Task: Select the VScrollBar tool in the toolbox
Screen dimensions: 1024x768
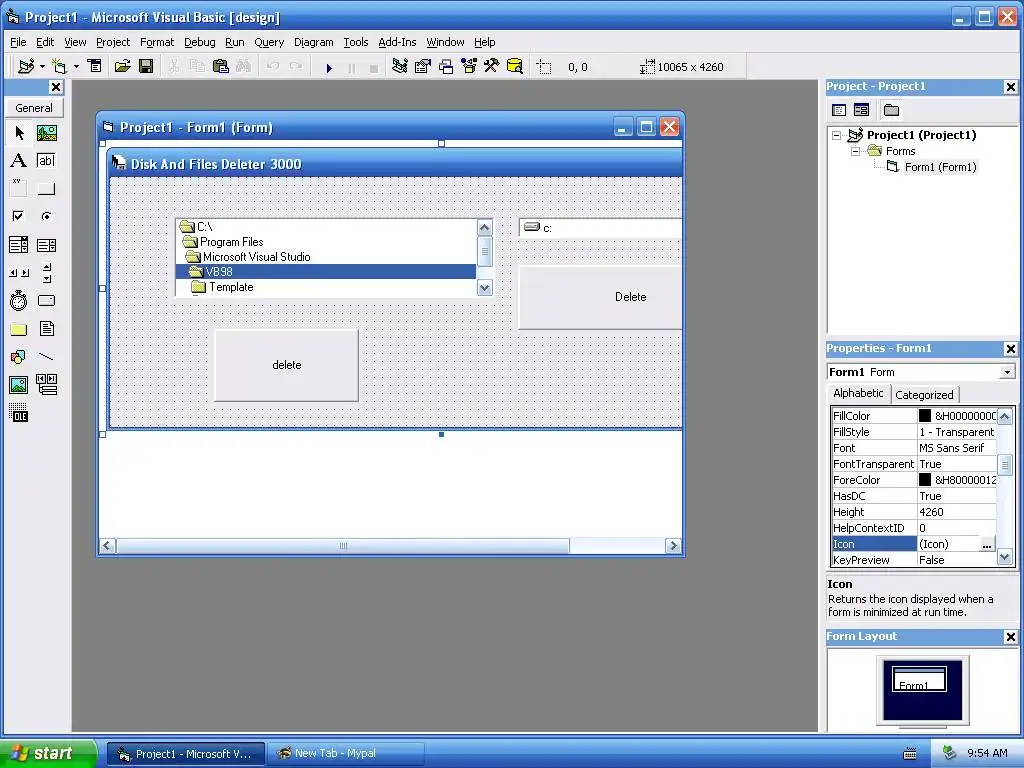Action: click(x=46, y=273)
